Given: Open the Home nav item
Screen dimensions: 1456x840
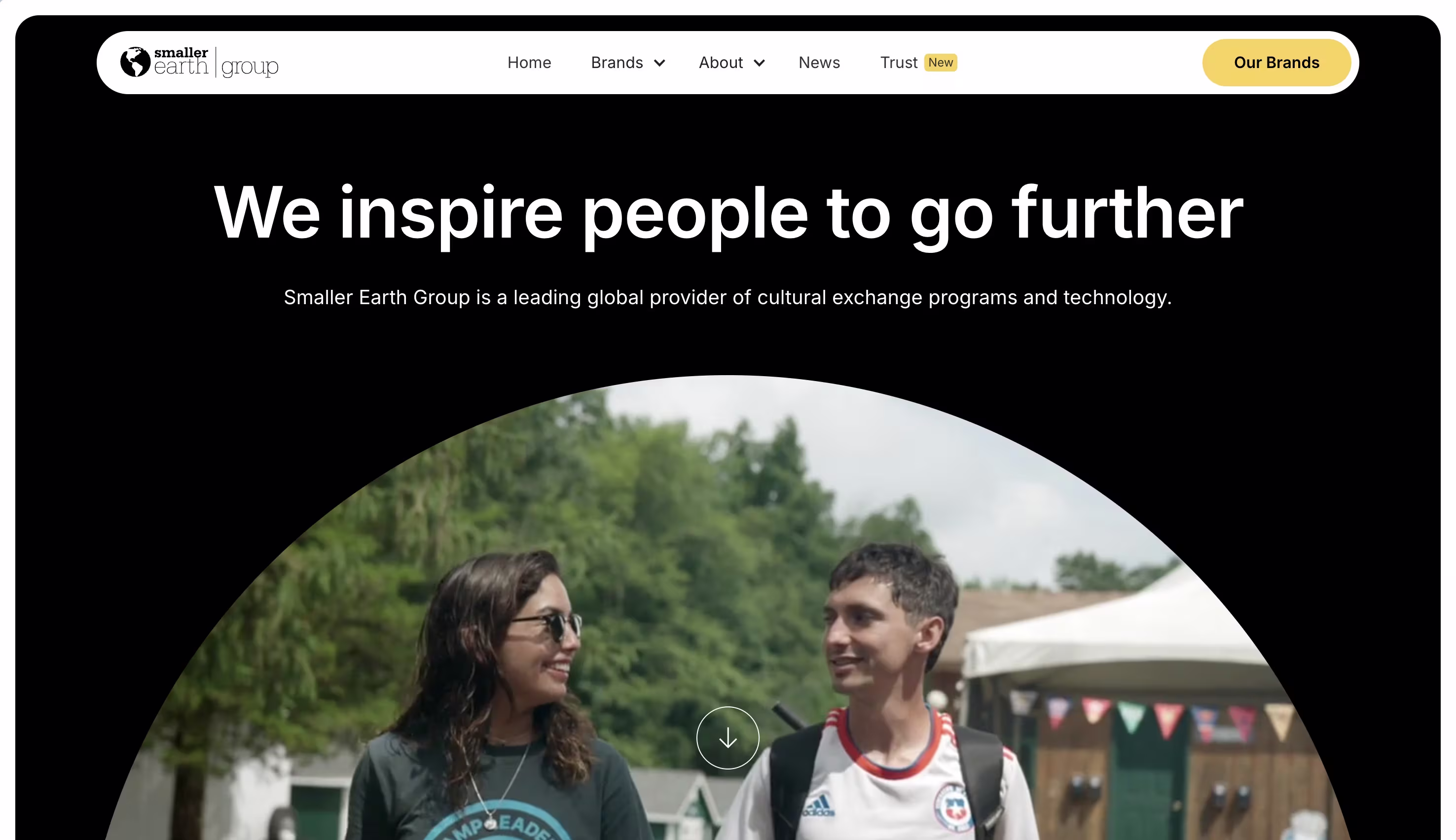Looking at the screenshot, I should click(529, 62).
